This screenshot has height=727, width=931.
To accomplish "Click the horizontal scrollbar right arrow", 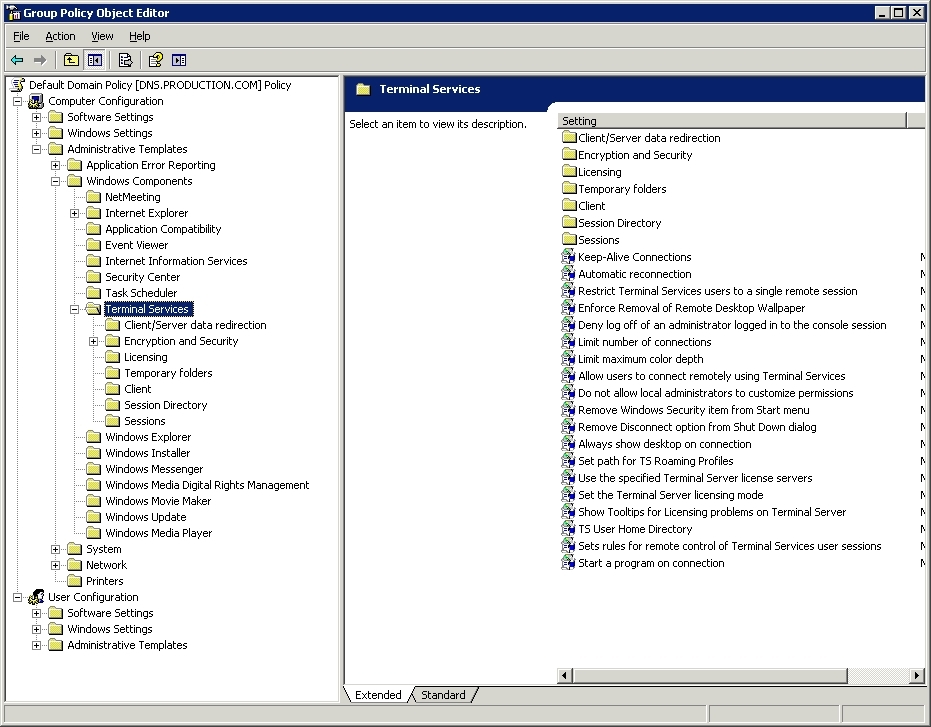I will pos(917,676).
